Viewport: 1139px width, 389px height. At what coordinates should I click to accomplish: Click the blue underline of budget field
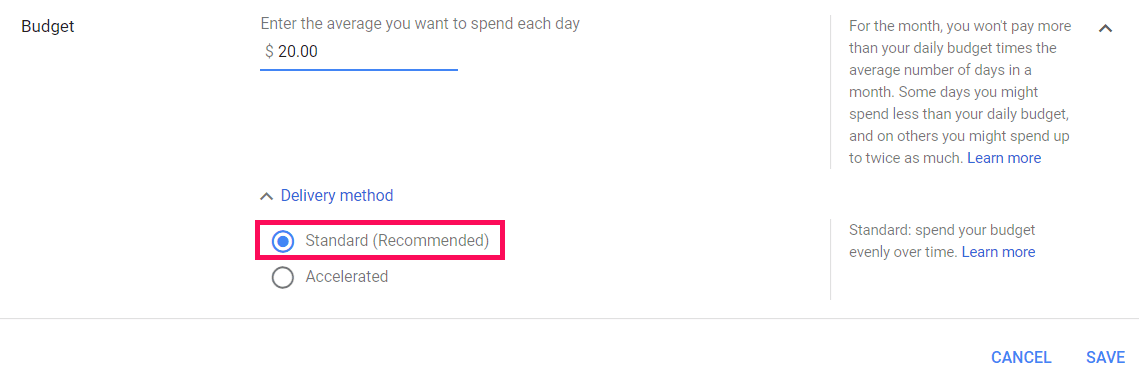pos(359,70)
